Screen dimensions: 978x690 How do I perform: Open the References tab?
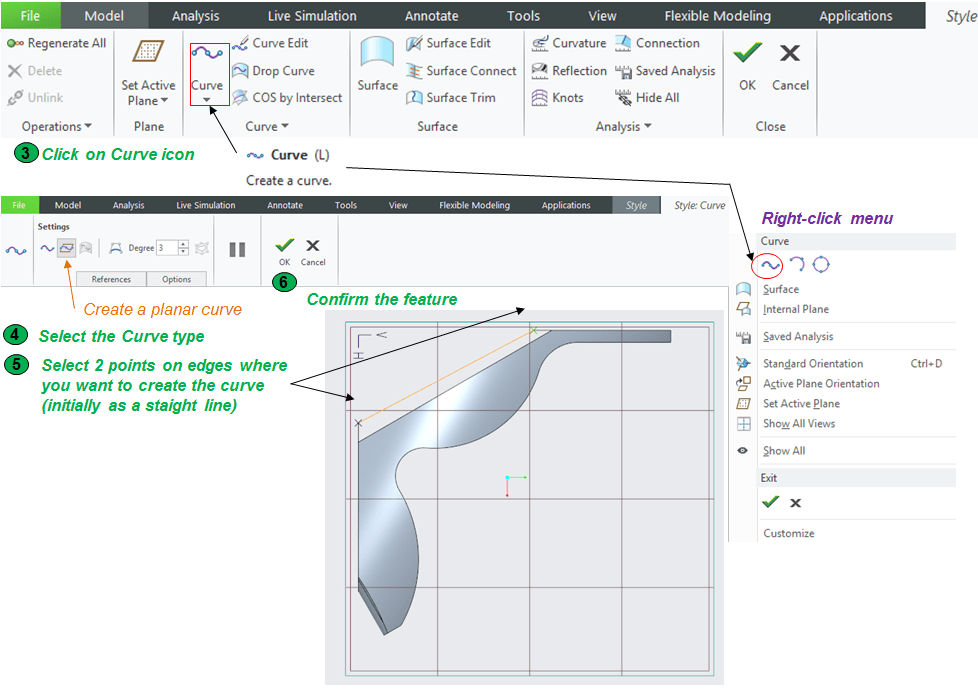coord(111,279)
